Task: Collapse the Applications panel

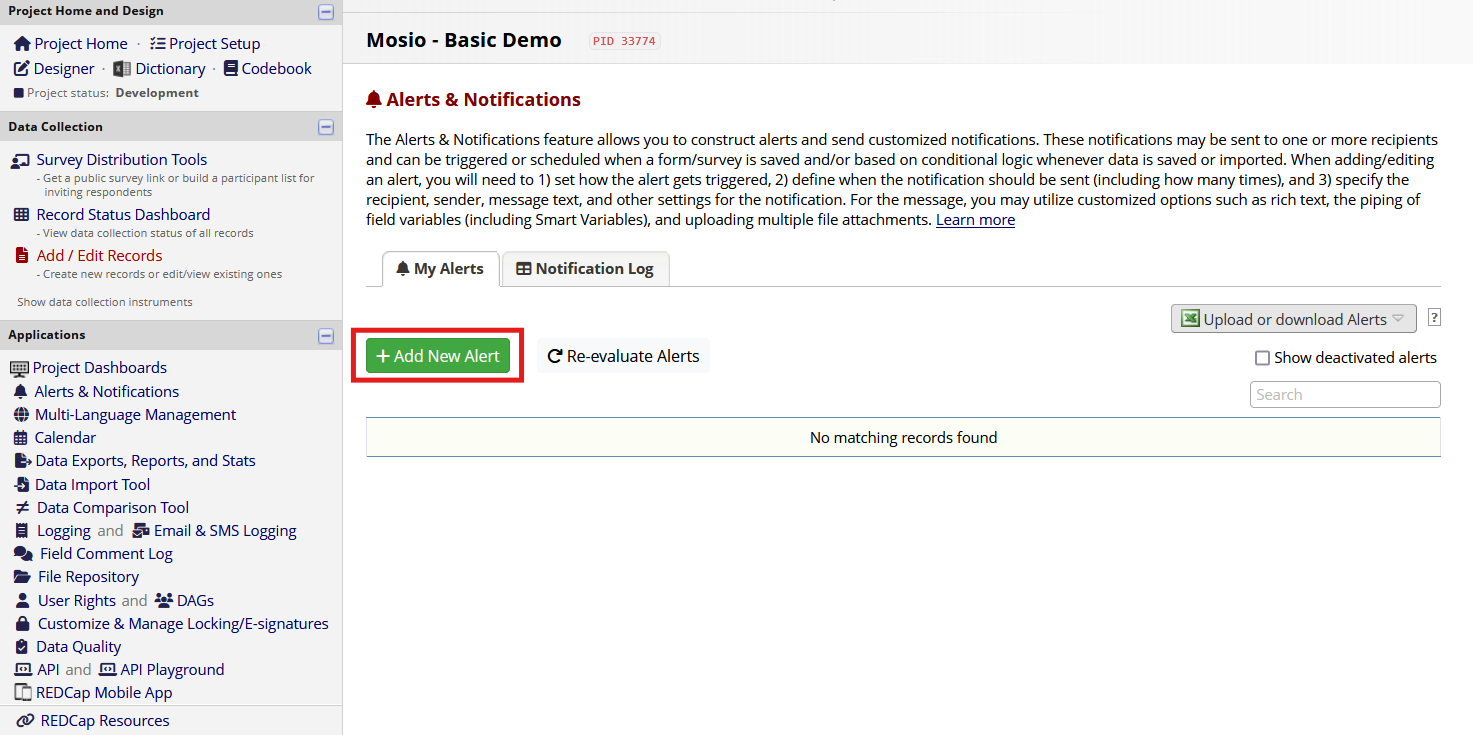Action: pyautogui.click(x=325, y=336)
